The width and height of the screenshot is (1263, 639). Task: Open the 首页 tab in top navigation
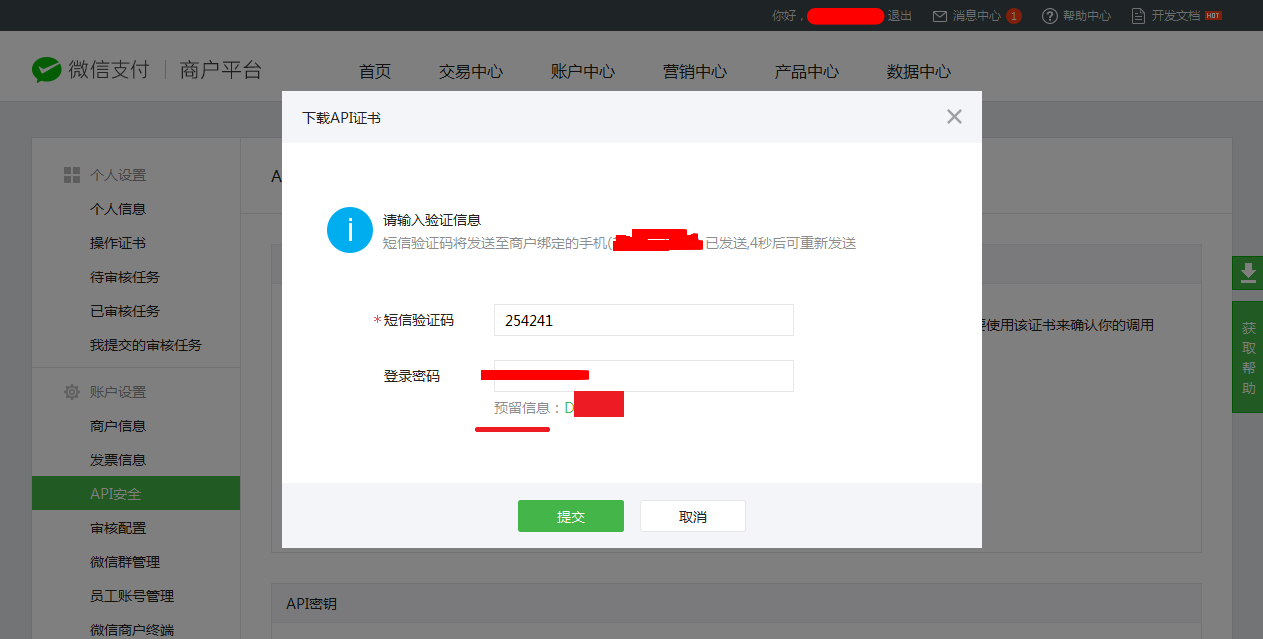pos(375,71)
